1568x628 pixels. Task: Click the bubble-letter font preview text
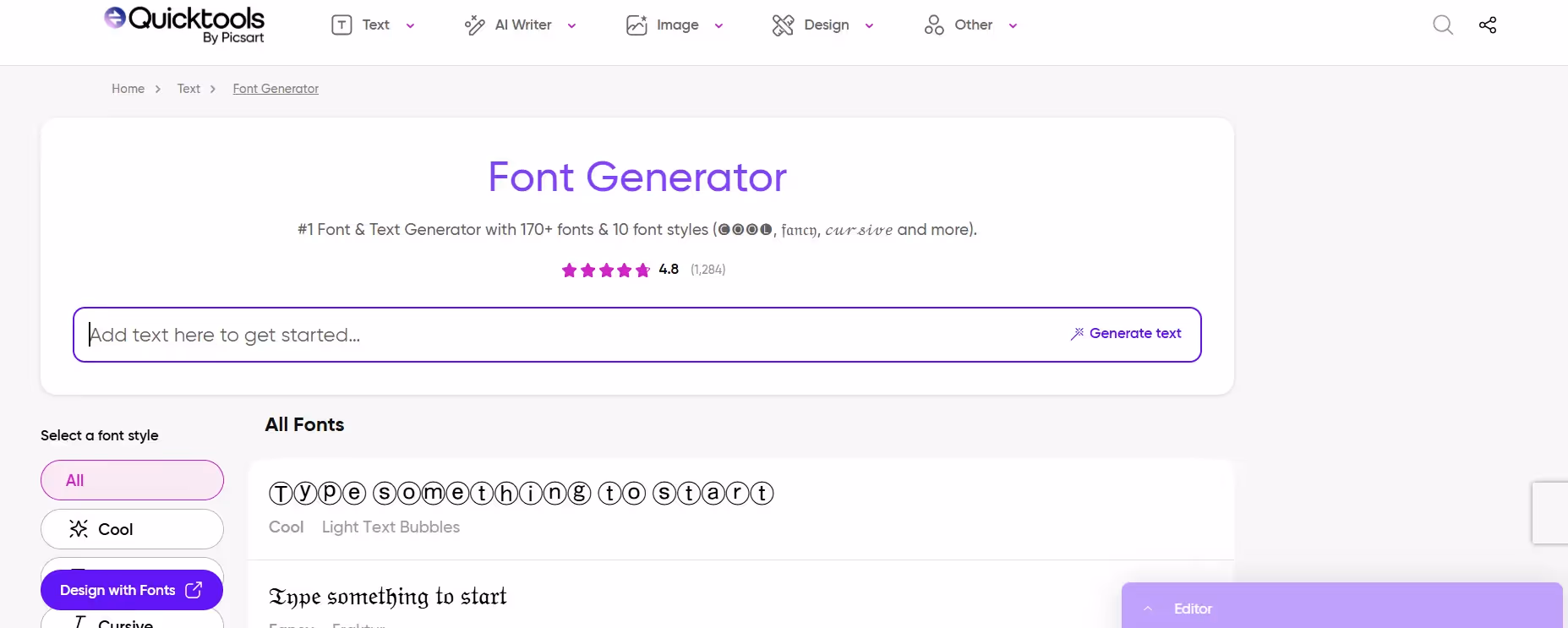(521, 493)
